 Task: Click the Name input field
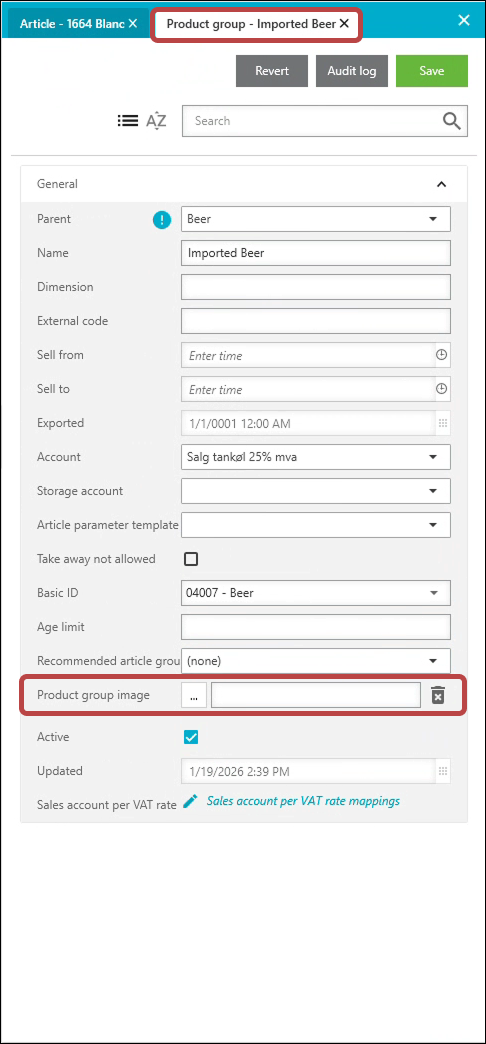(316, 253)
